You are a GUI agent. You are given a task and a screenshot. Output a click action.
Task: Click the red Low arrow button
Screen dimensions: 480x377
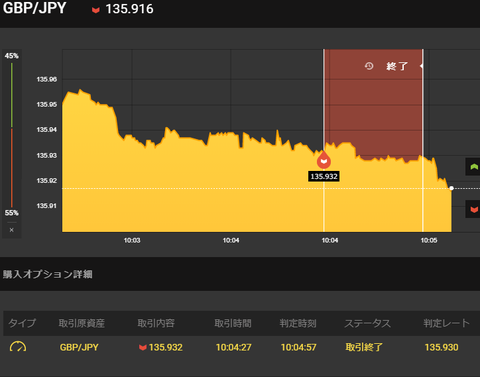pyautogui.click(x=473, y=209)
